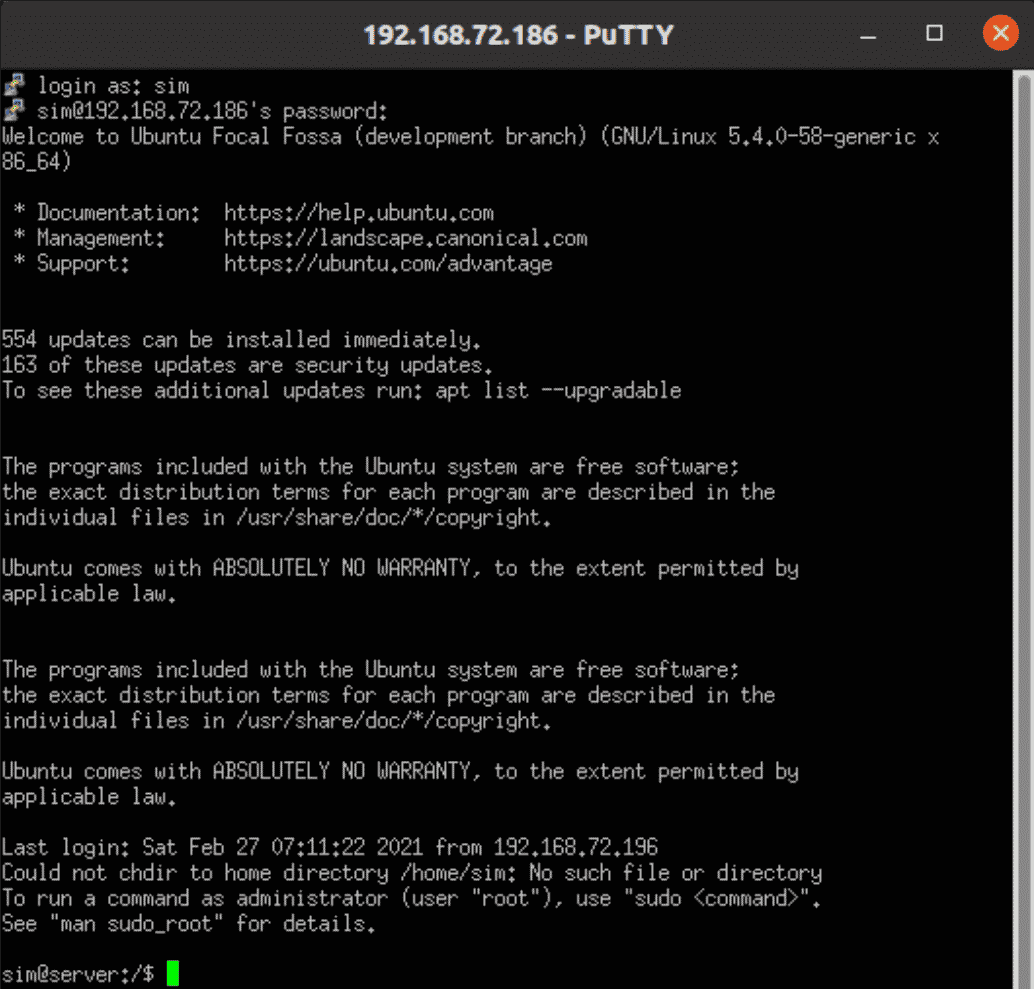Screen dimensions: 1034x989
Task: Click the URL https://help.ubuntu.com
Action: click(x=359, y=213)
